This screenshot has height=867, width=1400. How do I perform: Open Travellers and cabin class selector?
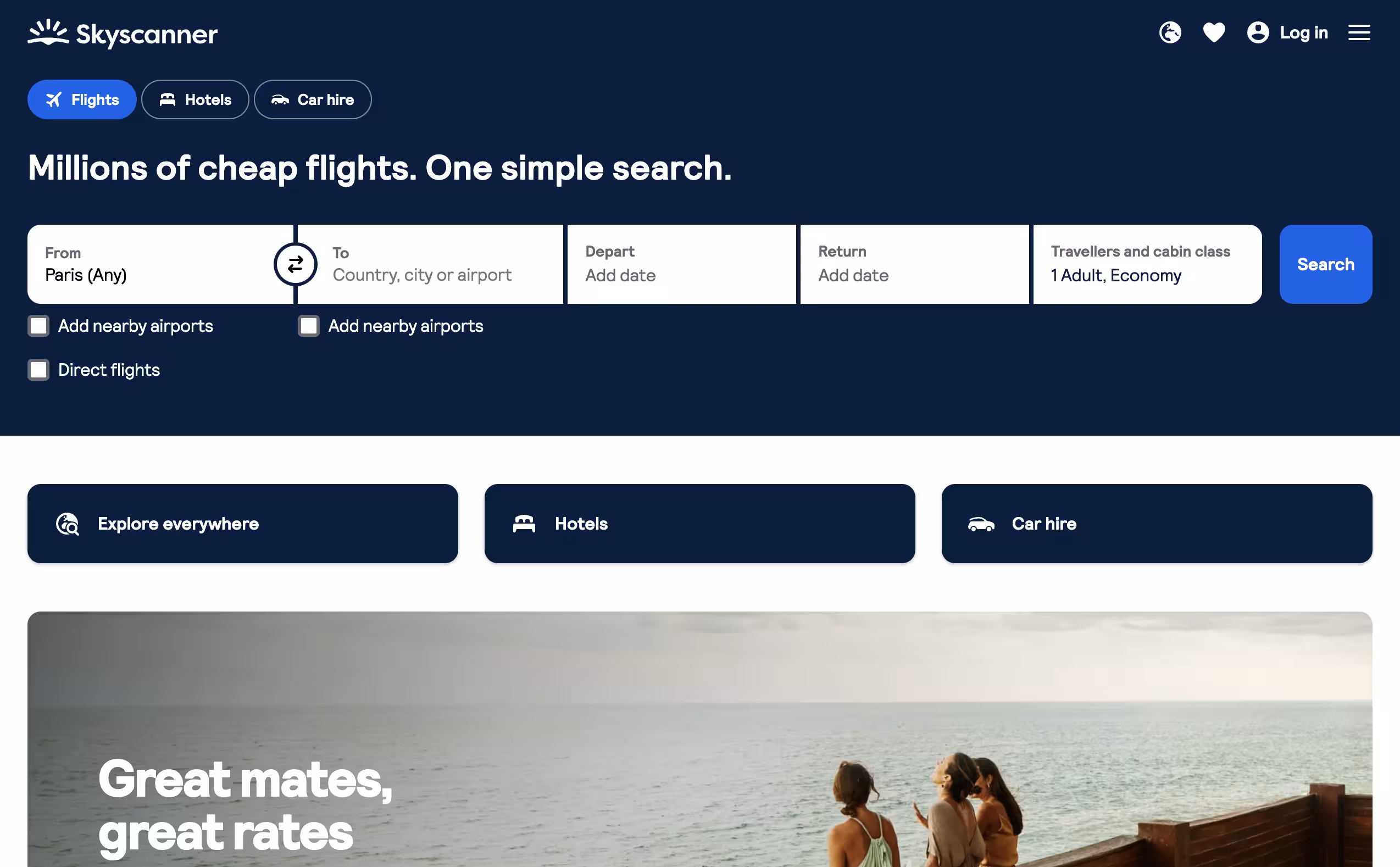point(1147,264)
